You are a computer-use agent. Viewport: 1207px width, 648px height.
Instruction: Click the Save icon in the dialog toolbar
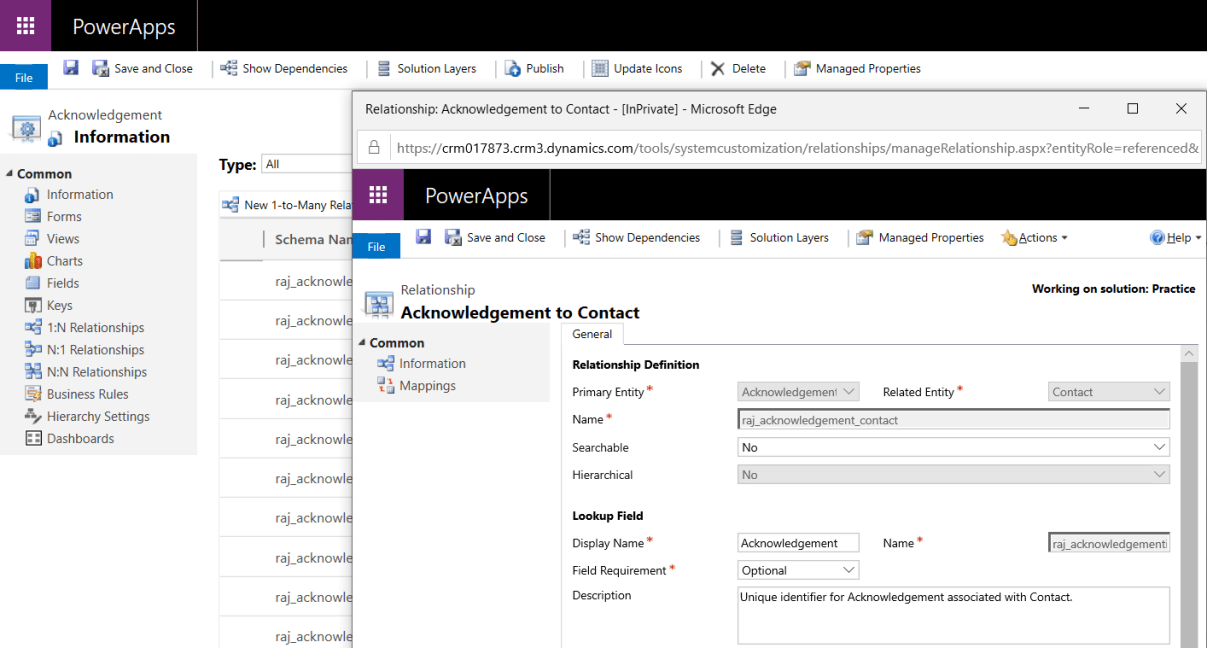(422, 237)
